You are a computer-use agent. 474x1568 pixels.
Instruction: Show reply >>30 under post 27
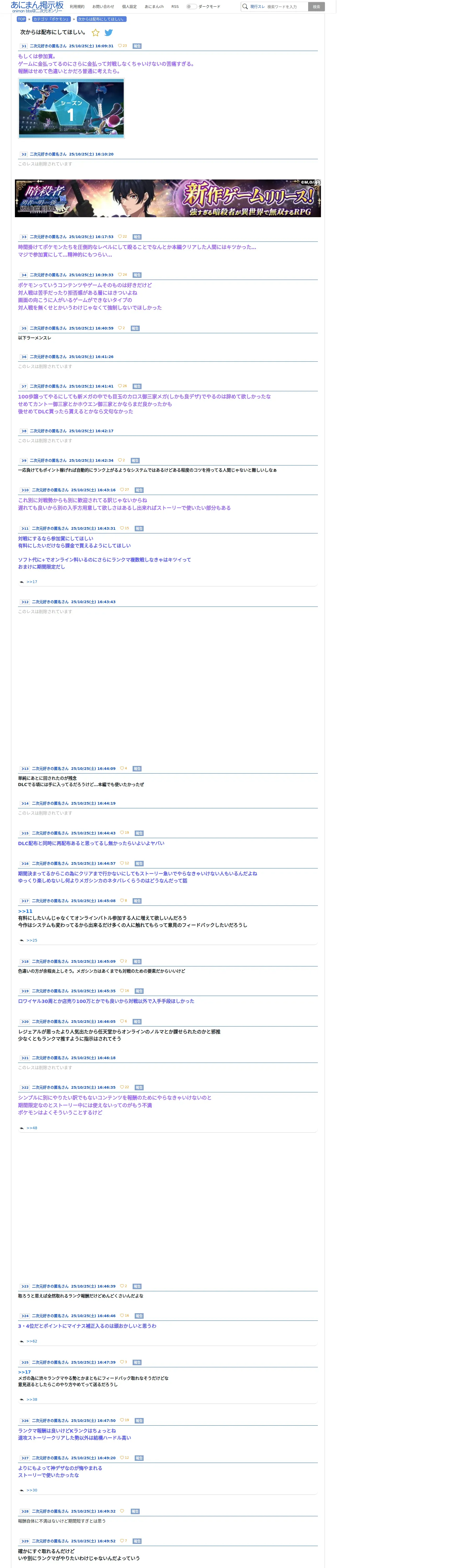tap(32, 1490)
